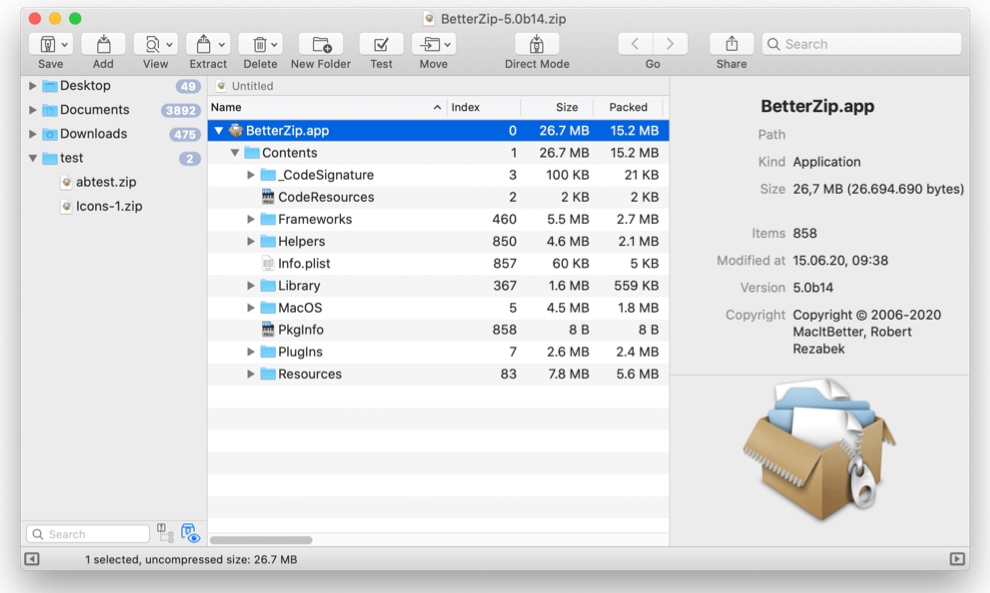Create a New Folder from toolbar

321,44
